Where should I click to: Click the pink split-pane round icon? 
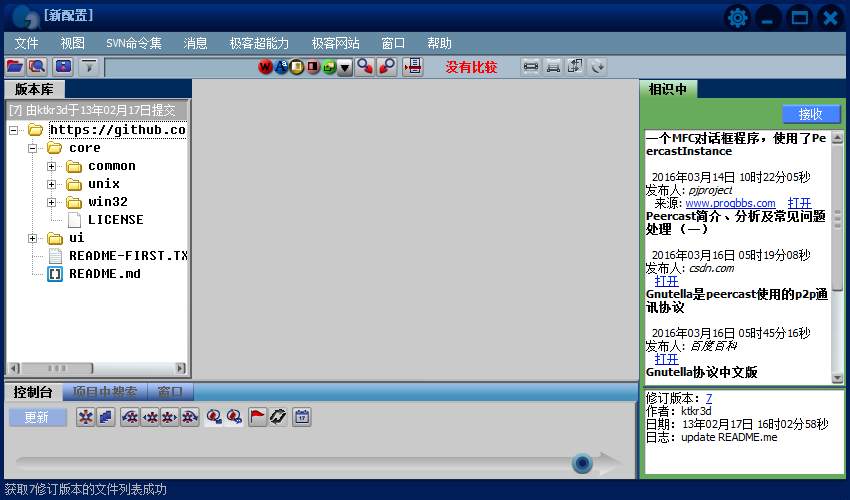313,67
